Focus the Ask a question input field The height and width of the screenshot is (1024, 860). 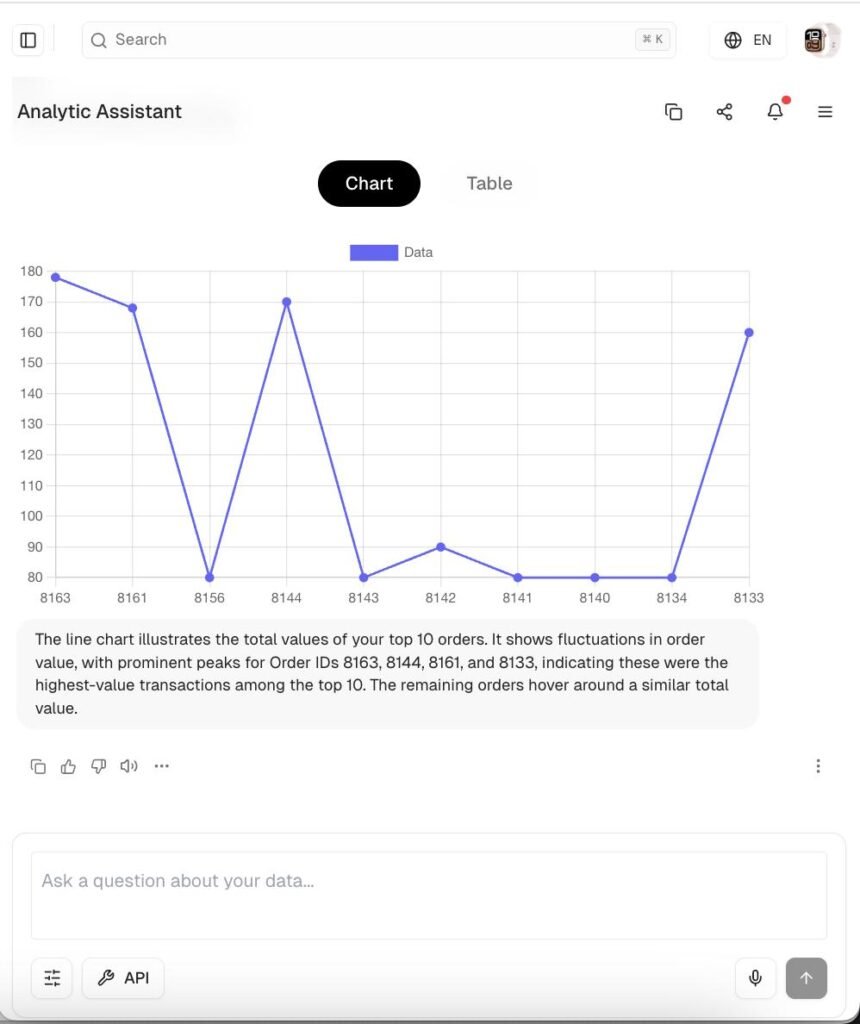[428, 895]
